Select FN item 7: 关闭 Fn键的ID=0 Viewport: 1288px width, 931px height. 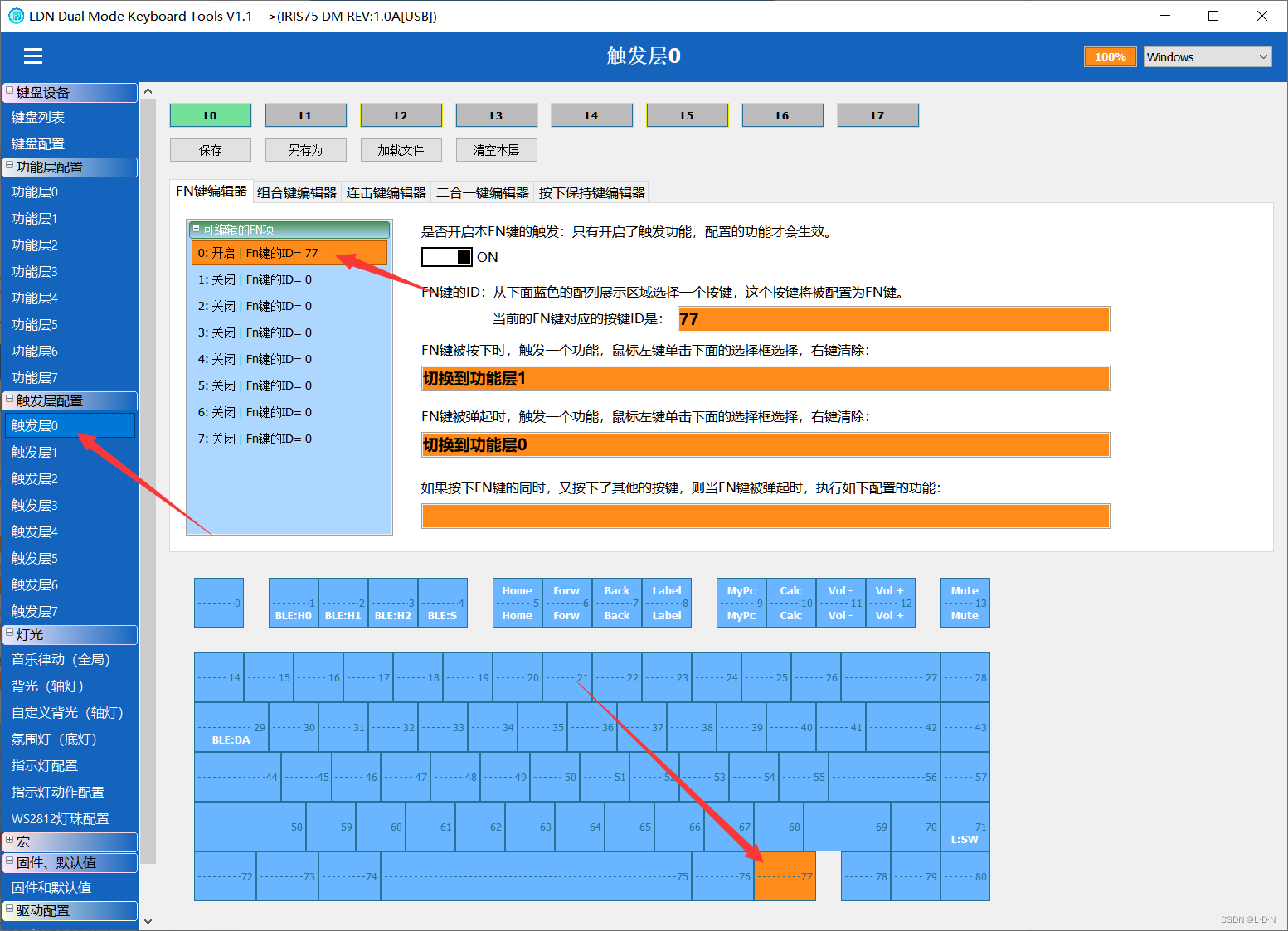(289, 439)
